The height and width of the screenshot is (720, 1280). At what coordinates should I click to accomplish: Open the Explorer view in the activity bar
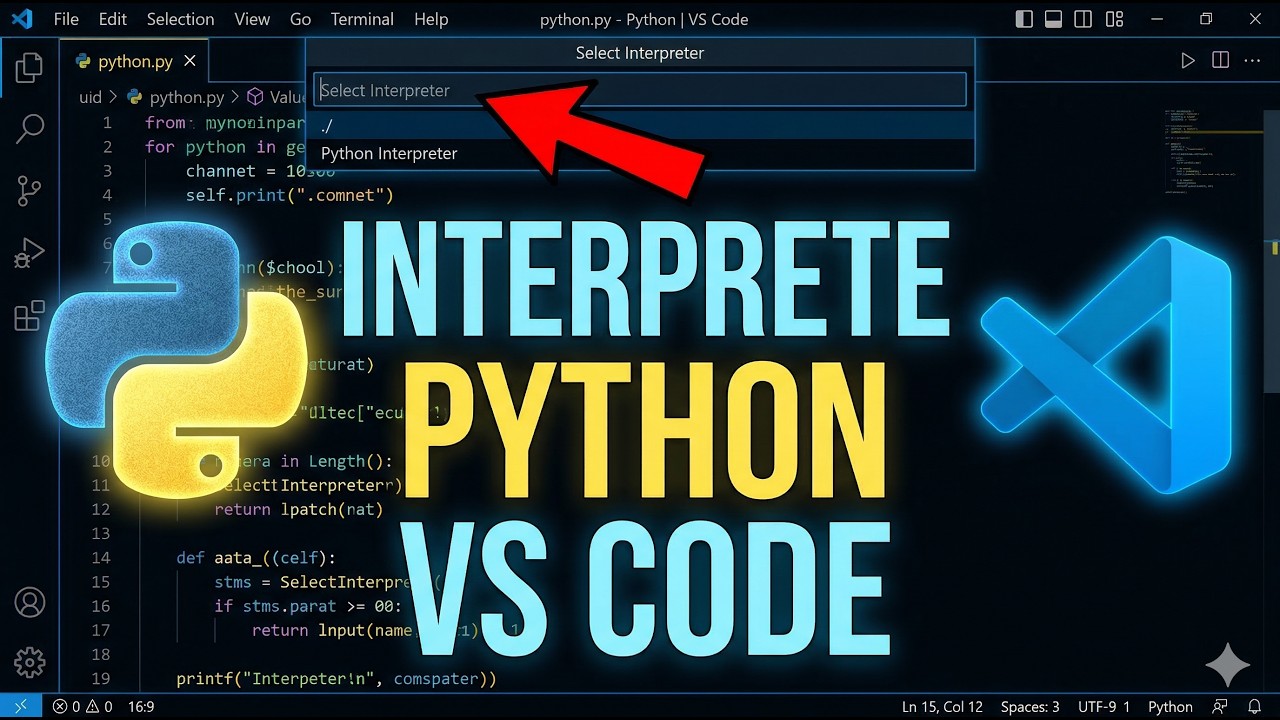(x=29, y=68)
